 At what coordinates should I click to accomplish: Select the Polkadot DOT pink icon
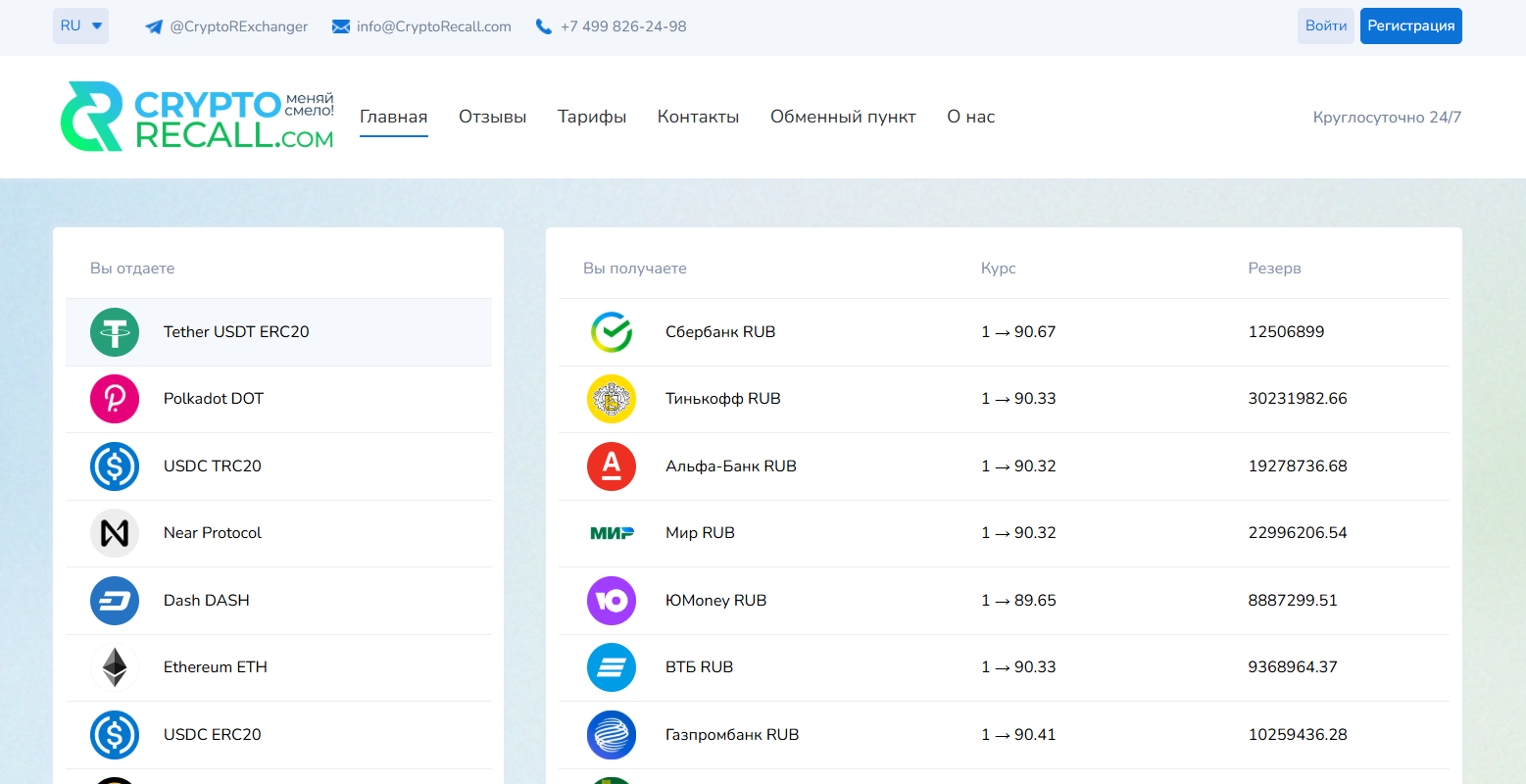[115, 399]
